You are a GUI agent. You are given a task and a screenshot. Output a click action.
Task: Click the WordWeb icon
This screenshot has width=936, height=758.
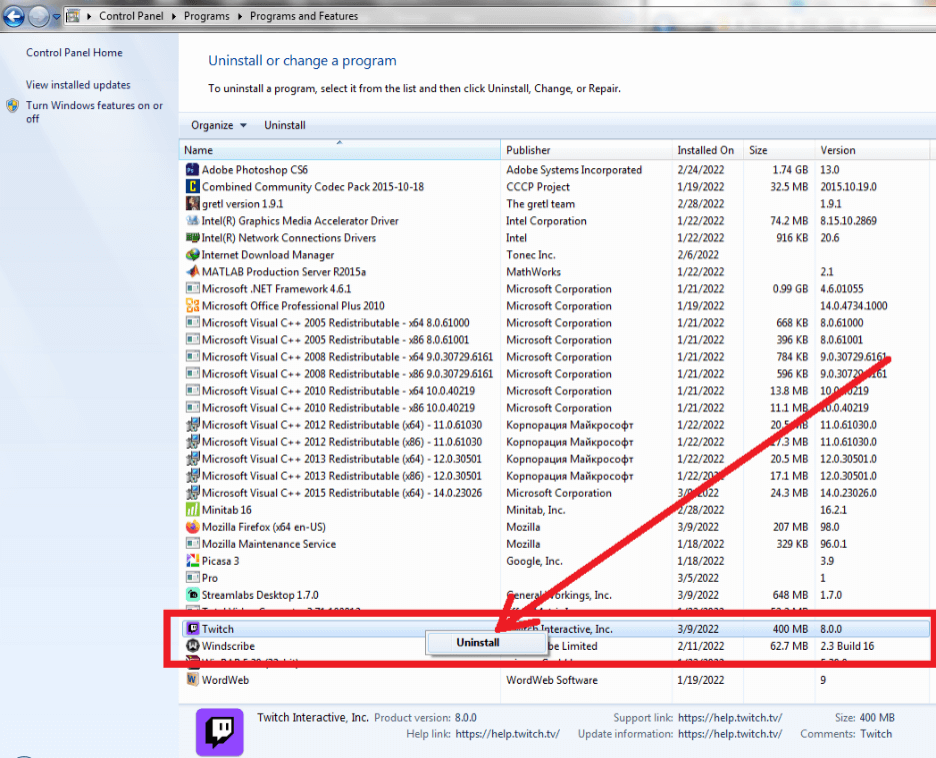[192, 680]
